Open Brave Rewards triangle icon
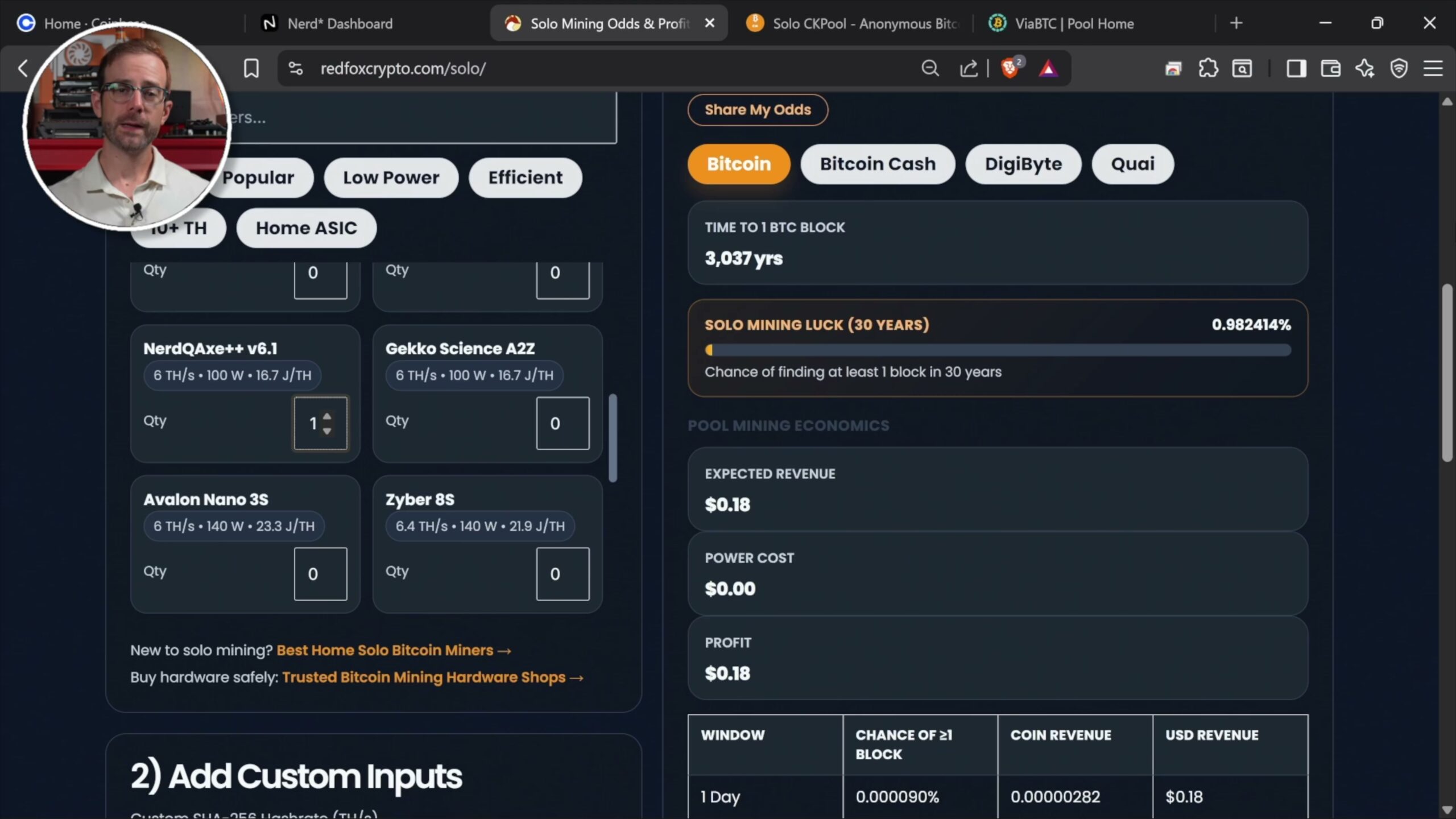This screenshot has width=1456, height=819. pos(1048,69)
